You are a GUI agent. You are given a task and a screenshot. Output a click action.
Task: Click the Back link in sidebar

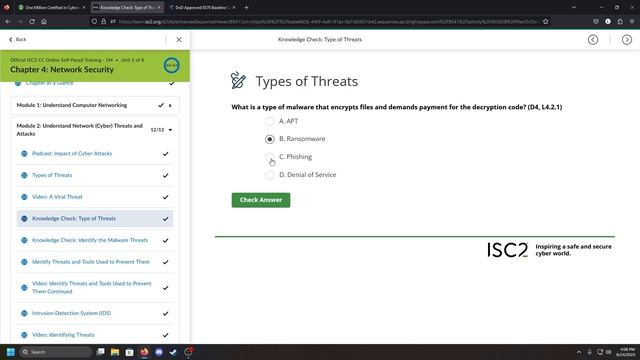point(18,40)
